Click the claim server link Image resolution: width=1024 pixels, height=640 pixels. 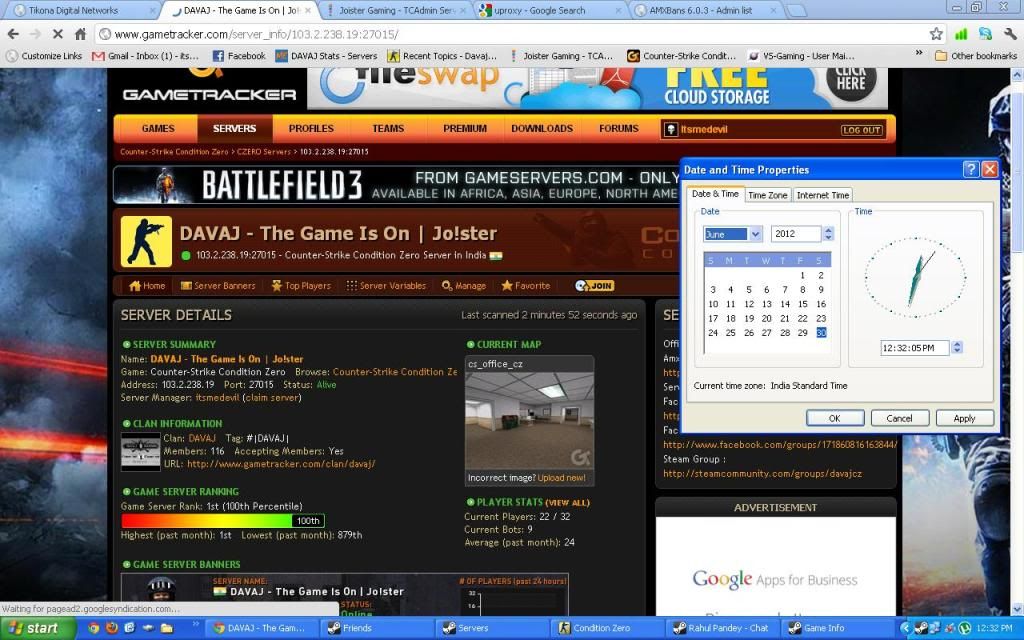[272, 398]
